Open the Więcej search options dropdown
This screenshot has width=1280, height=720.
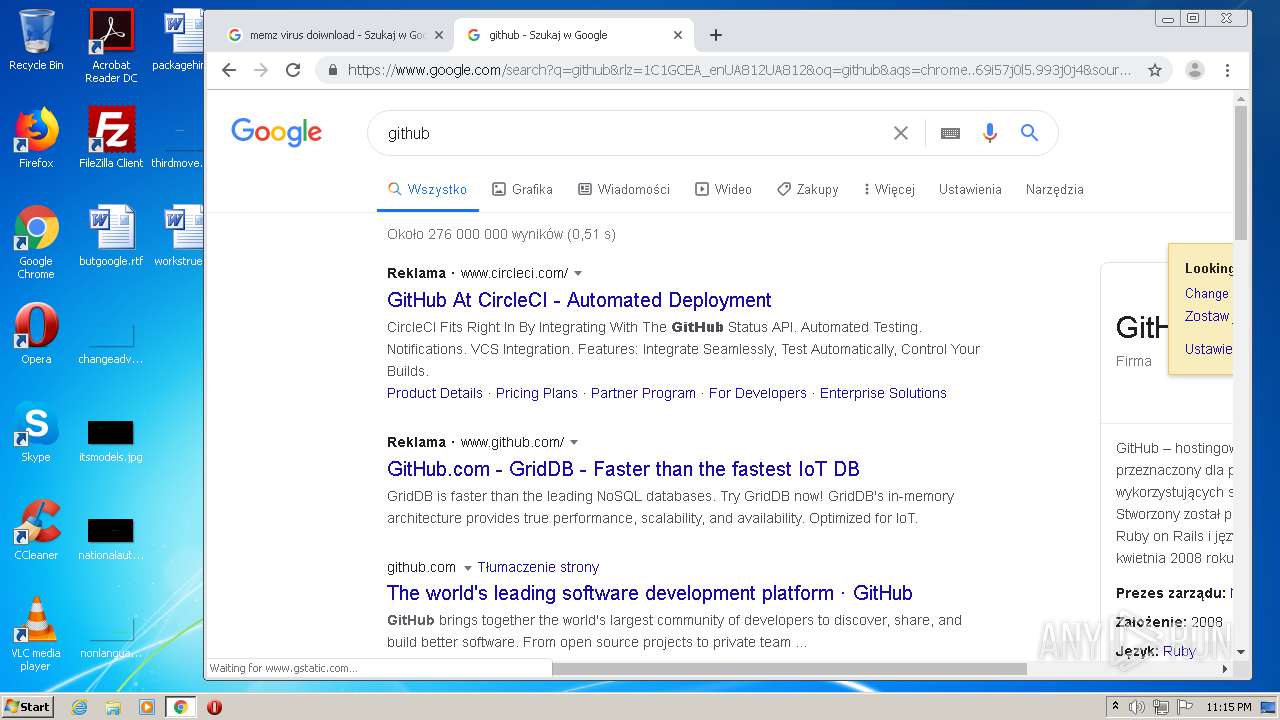(889, 189)
